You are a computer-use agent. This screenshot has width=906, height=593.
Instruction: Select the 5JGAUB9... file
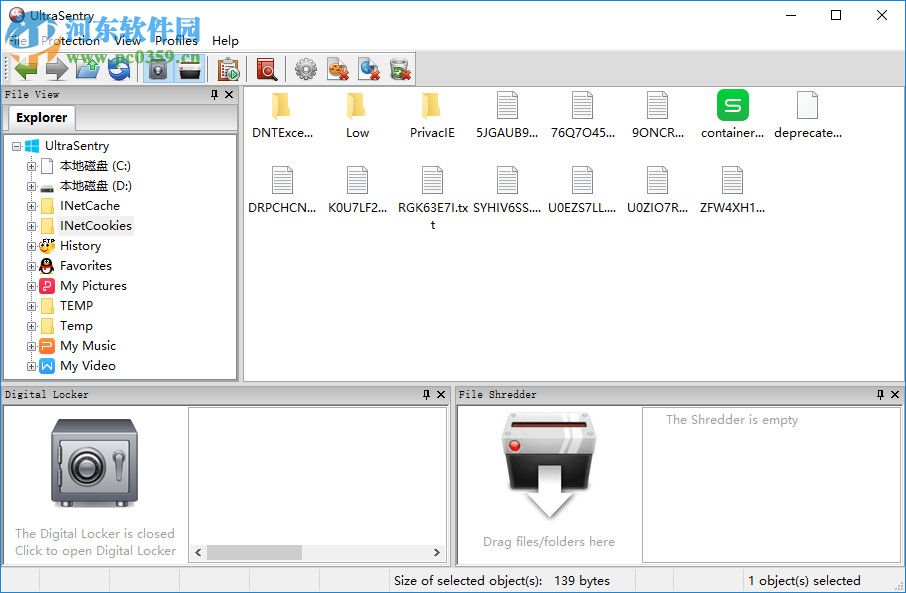tap(507, 116)
